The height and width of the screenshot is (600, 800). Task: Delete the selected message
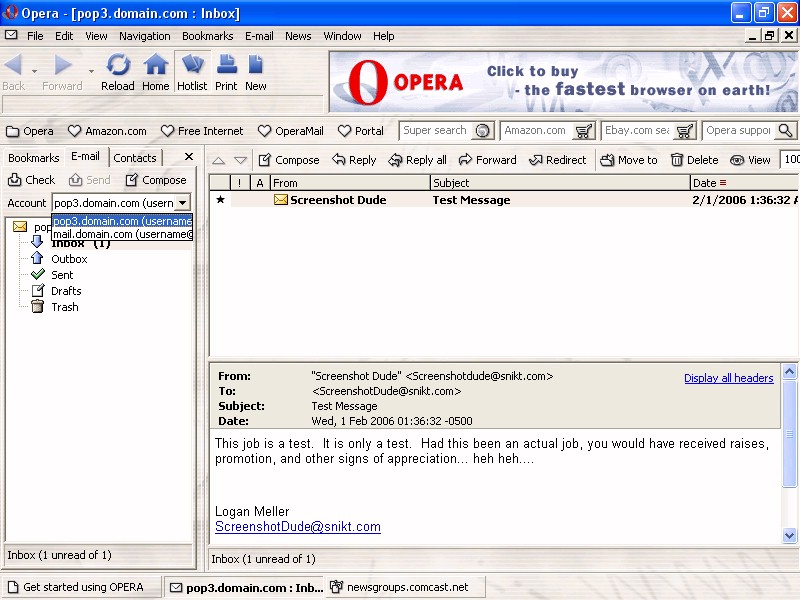[x=694, y=160]
